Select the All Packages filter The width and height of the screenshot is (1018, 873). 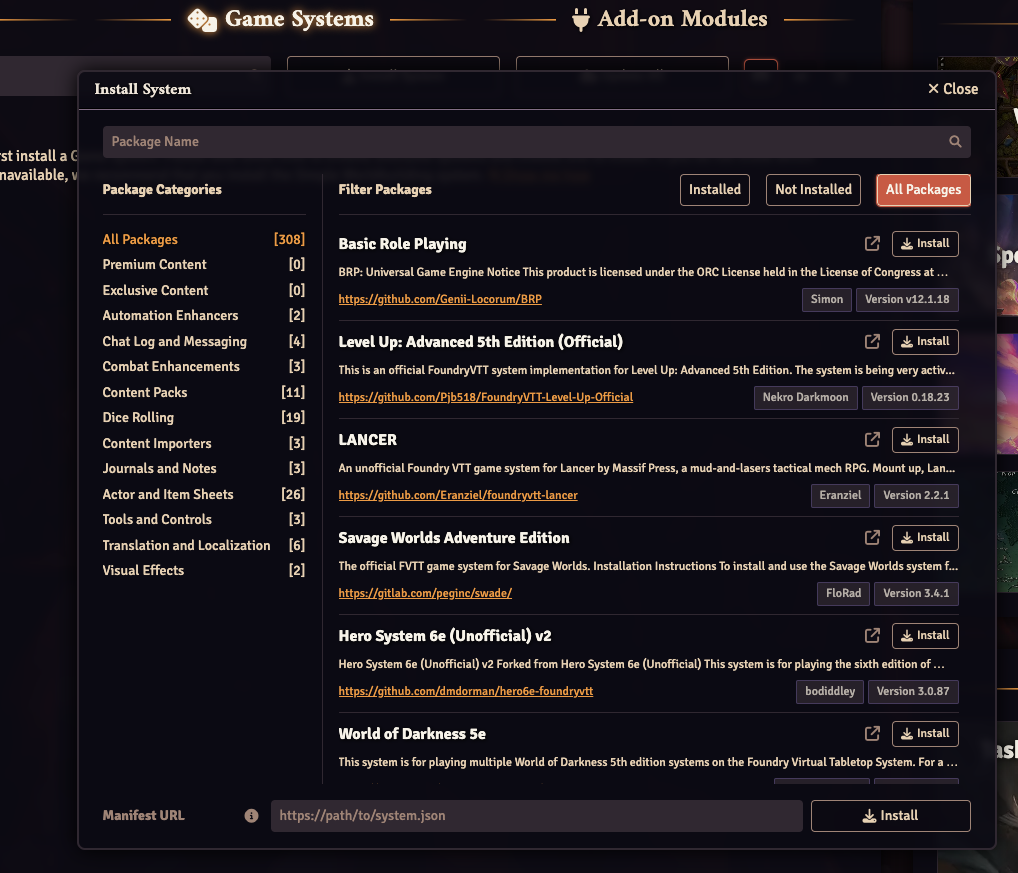pyautogui.click(x=922, y=189)
